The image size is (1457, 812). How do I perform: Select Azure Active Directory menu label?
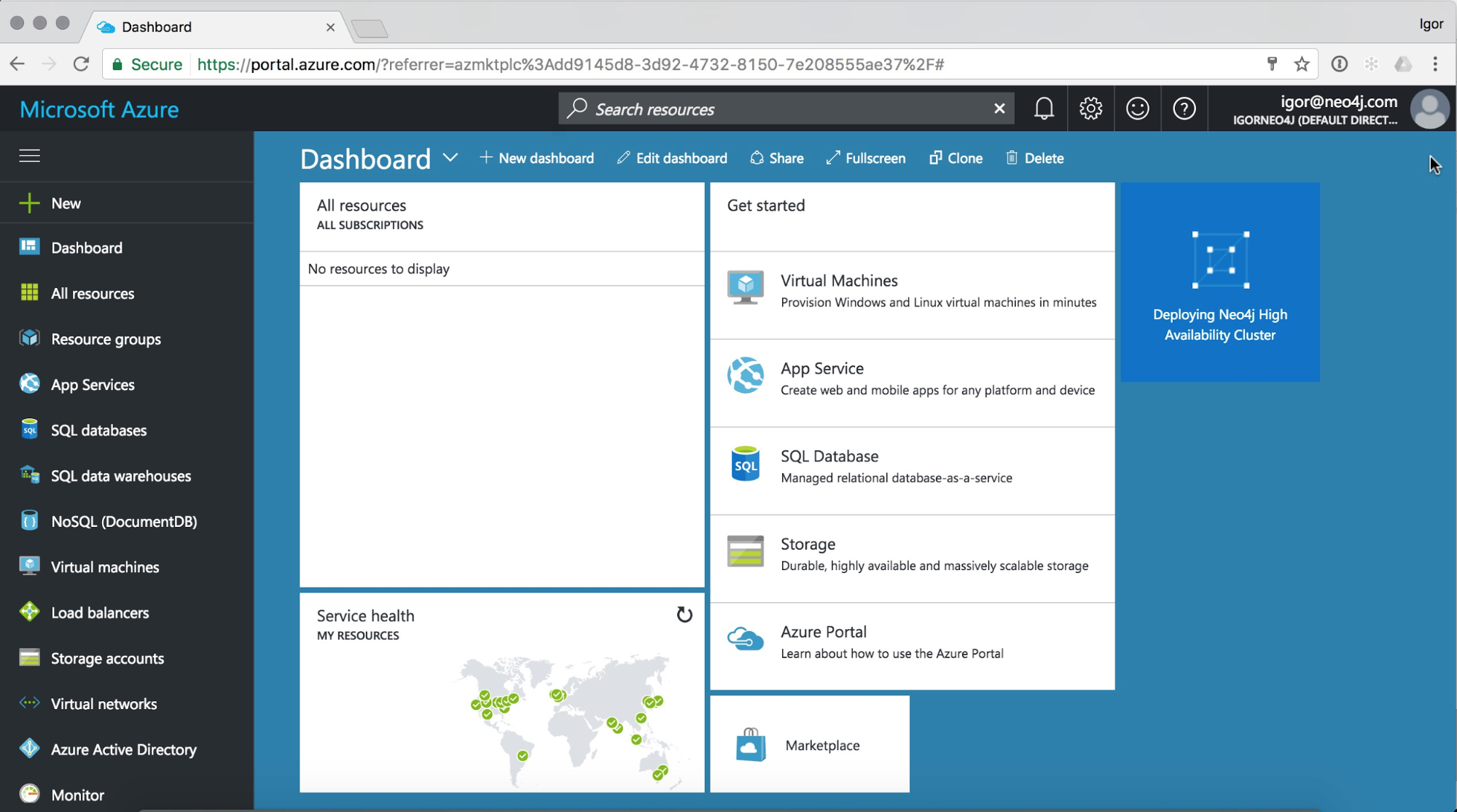pyautogui.click(x=124, y=749)
